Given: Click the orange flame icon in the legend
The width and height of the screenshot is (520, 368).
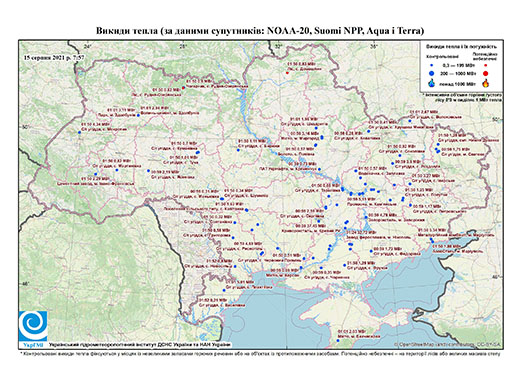Looking at the screenshot, I should [486, 83].
